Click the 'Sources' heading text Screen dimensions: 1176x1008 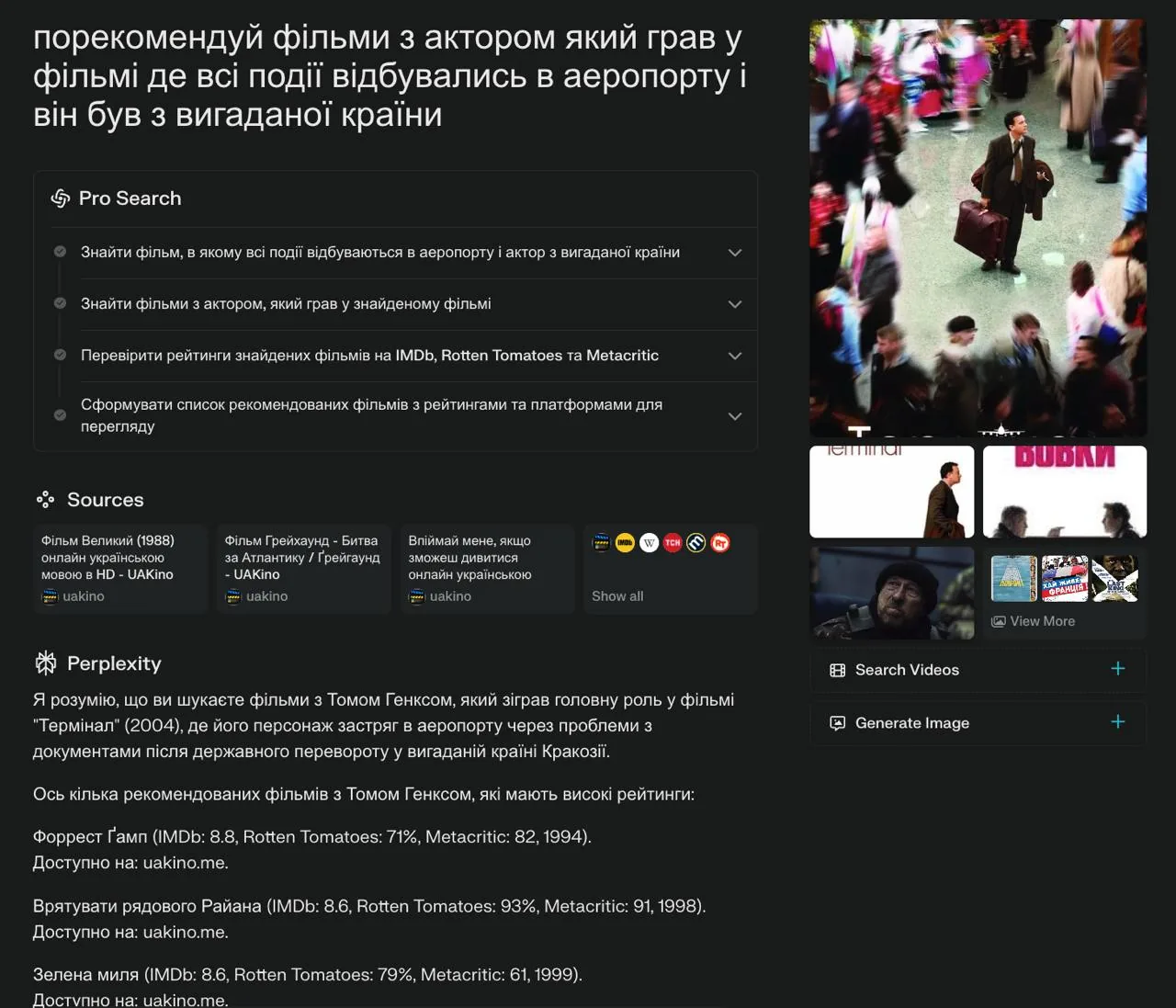(106, 500)
